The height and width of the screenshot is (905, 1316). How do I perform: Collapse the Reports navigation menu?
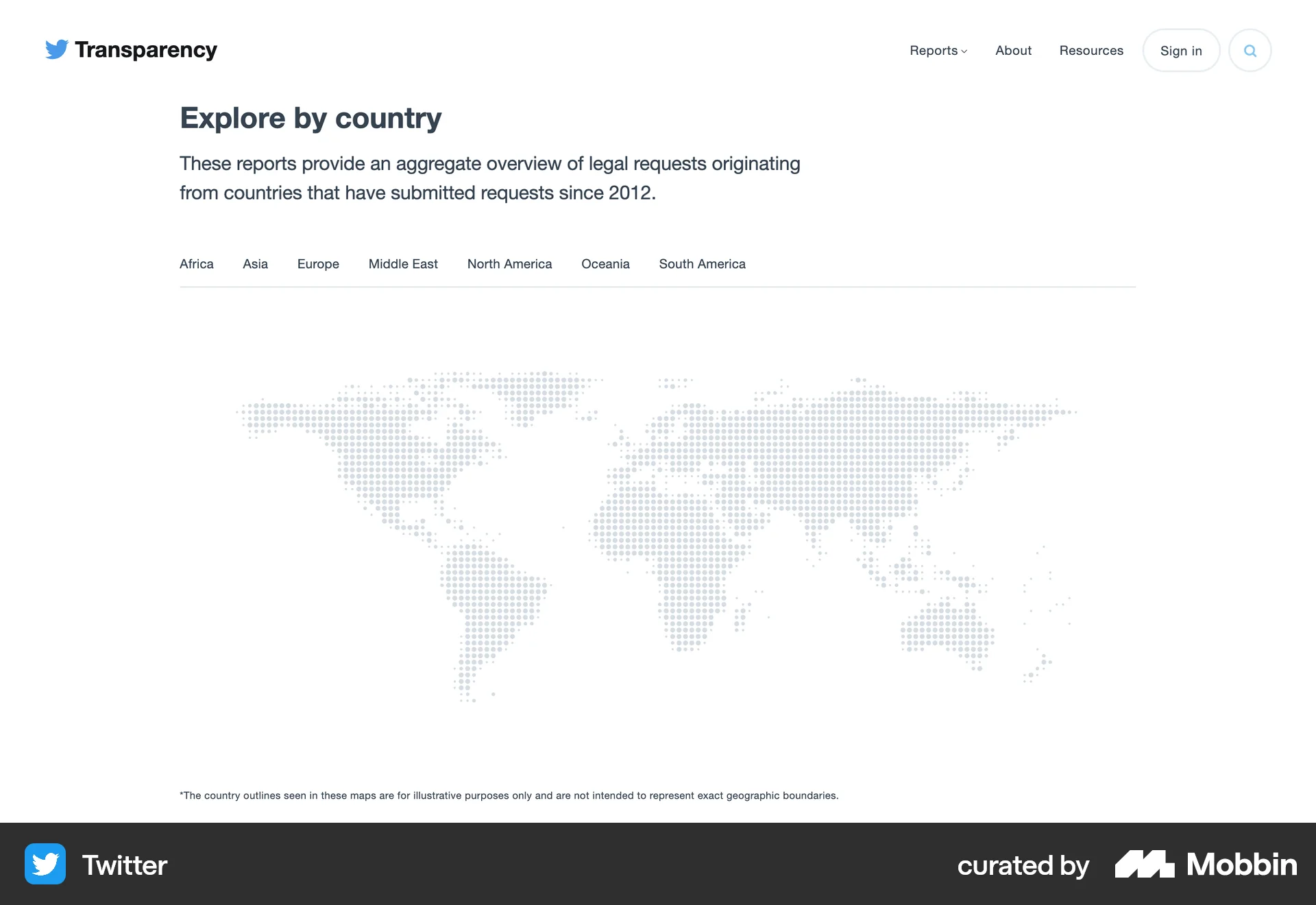pos(934,51)
